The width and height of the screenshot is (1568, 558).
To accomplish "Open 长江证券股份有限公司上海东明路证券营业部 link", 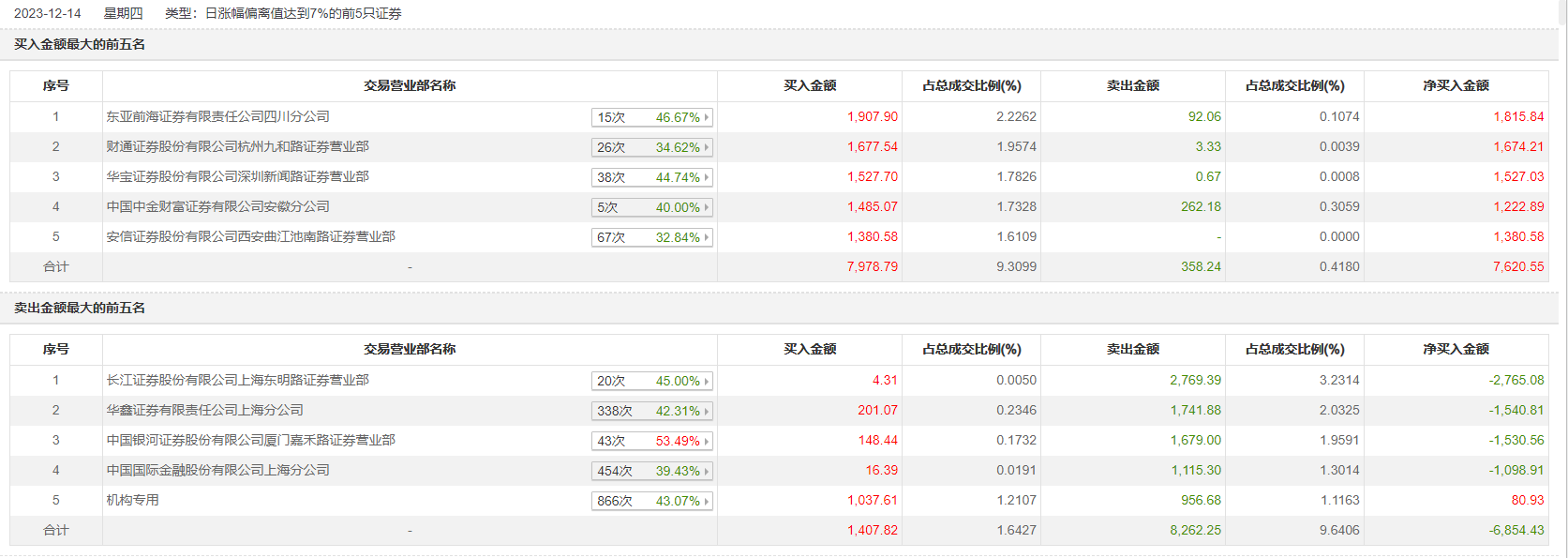I will coord(237,380).
